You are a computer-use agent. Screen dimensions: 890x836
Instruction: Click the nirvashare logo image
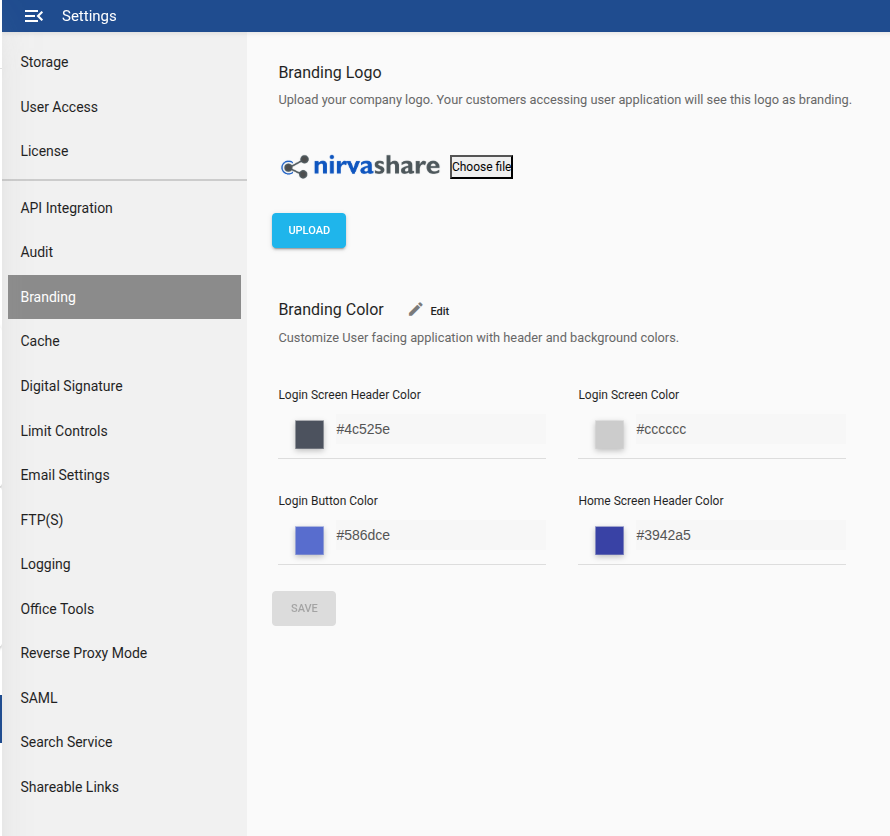point(360,167)
